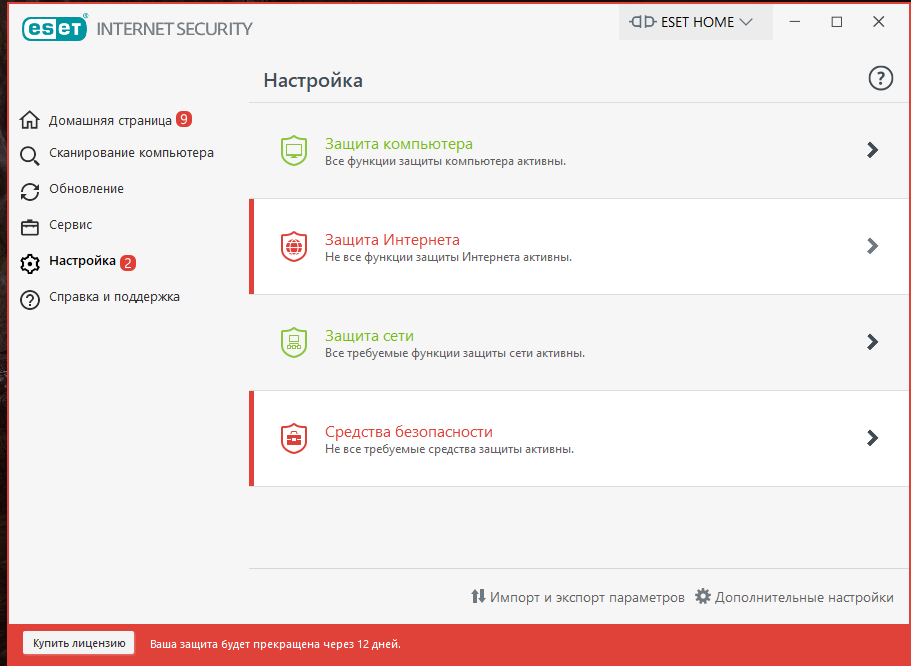Image resolution: width=911 pixels, height=666 pixels.
Task: Click text 'Все функции защиты компьютера активны.'
Action: 446,161
